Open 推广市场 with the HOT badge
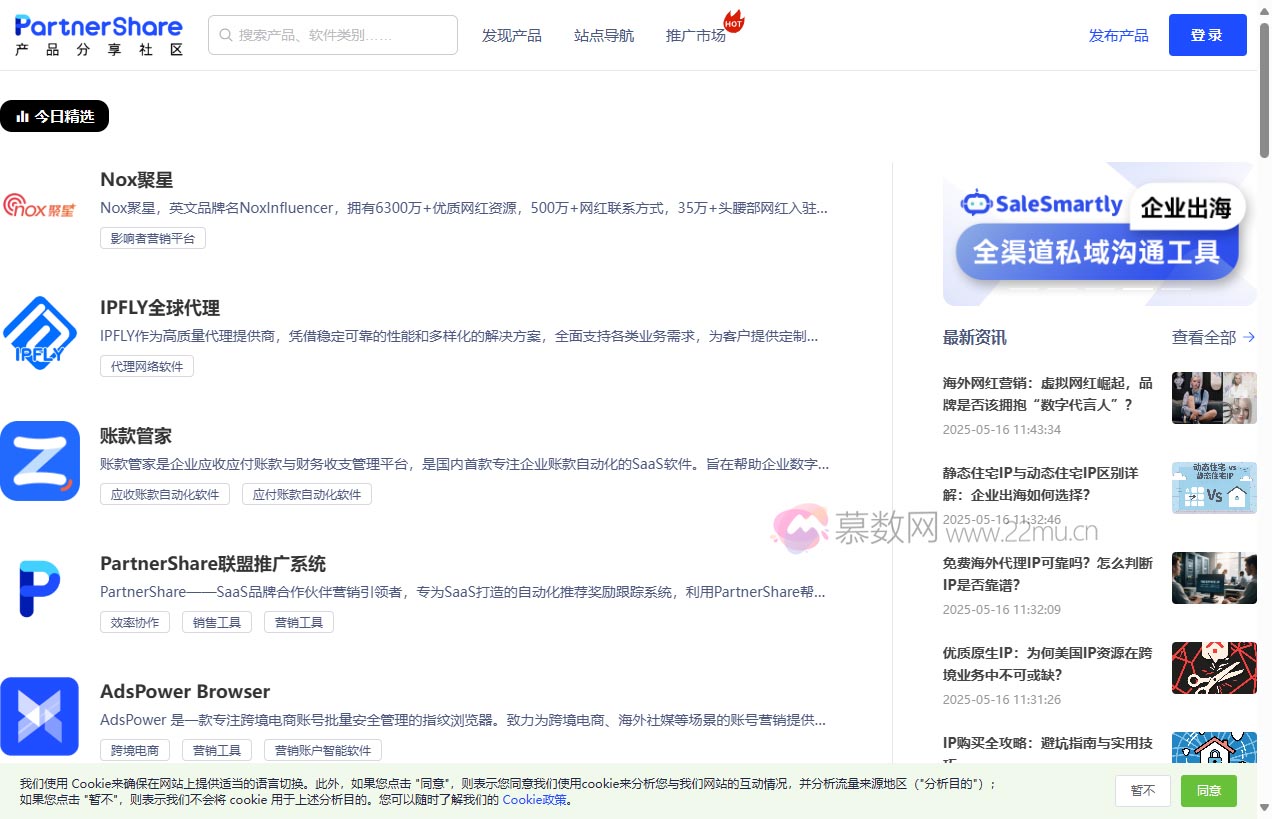 point(696,36)
